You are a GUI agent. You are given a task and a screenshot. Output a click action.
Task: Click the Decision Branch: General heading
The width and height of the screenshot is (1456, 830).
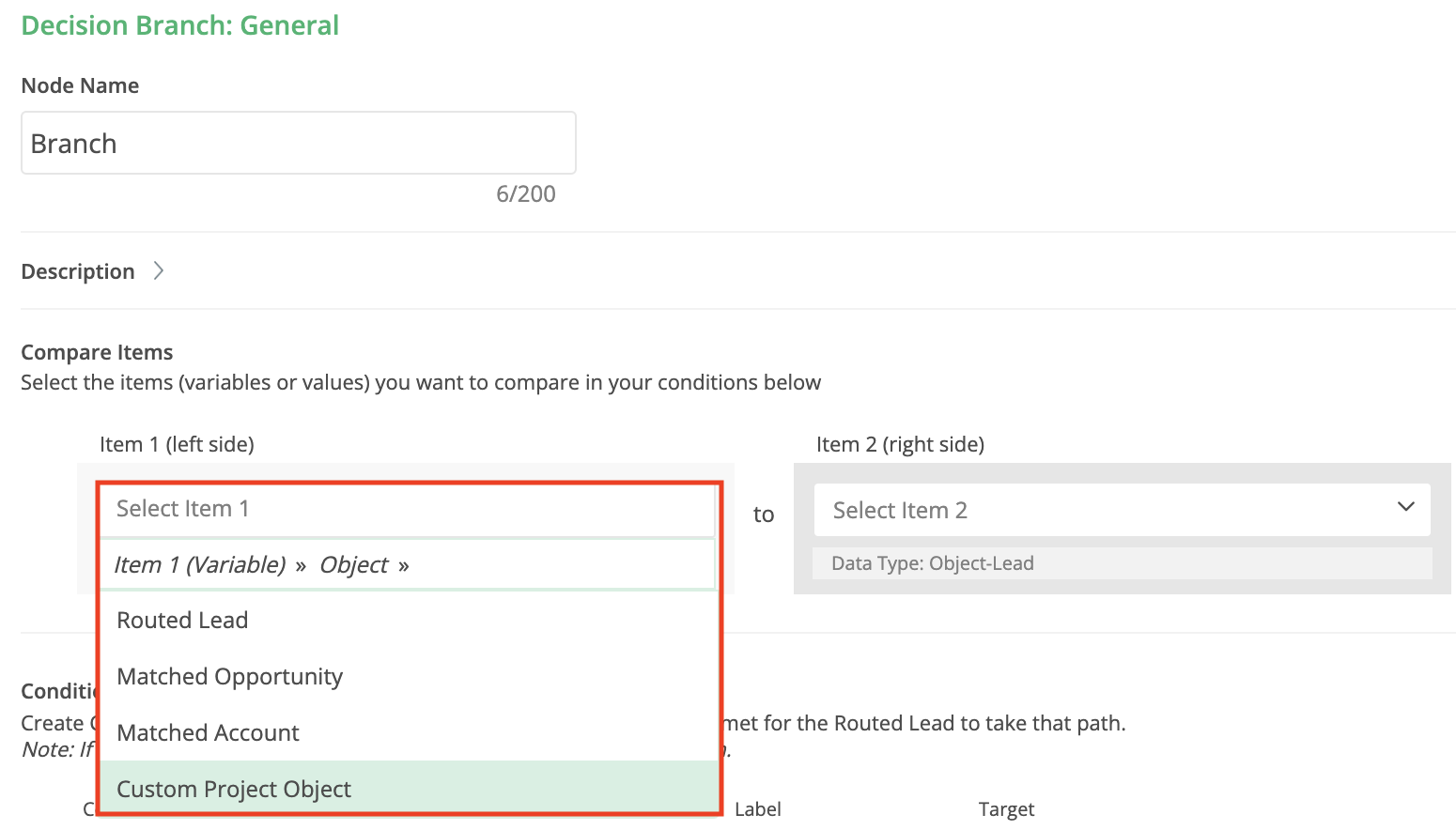click(x=179, y=25)
